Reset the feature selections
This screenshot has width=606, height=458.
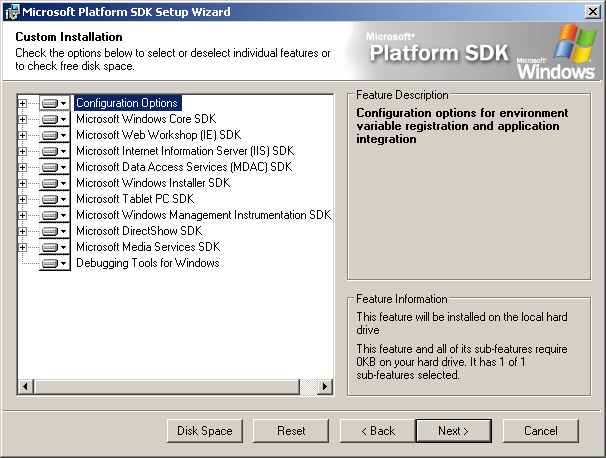[291, 431]
